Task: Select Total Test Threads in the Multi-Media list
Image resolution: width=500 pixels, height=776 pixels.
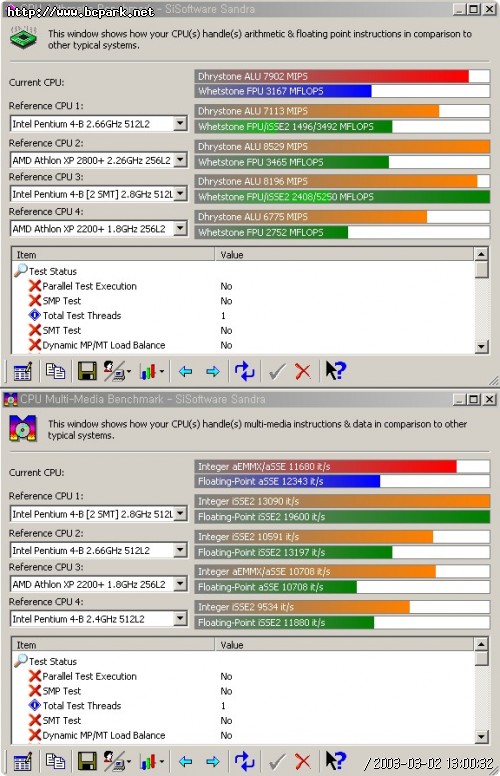Action: 82,705
